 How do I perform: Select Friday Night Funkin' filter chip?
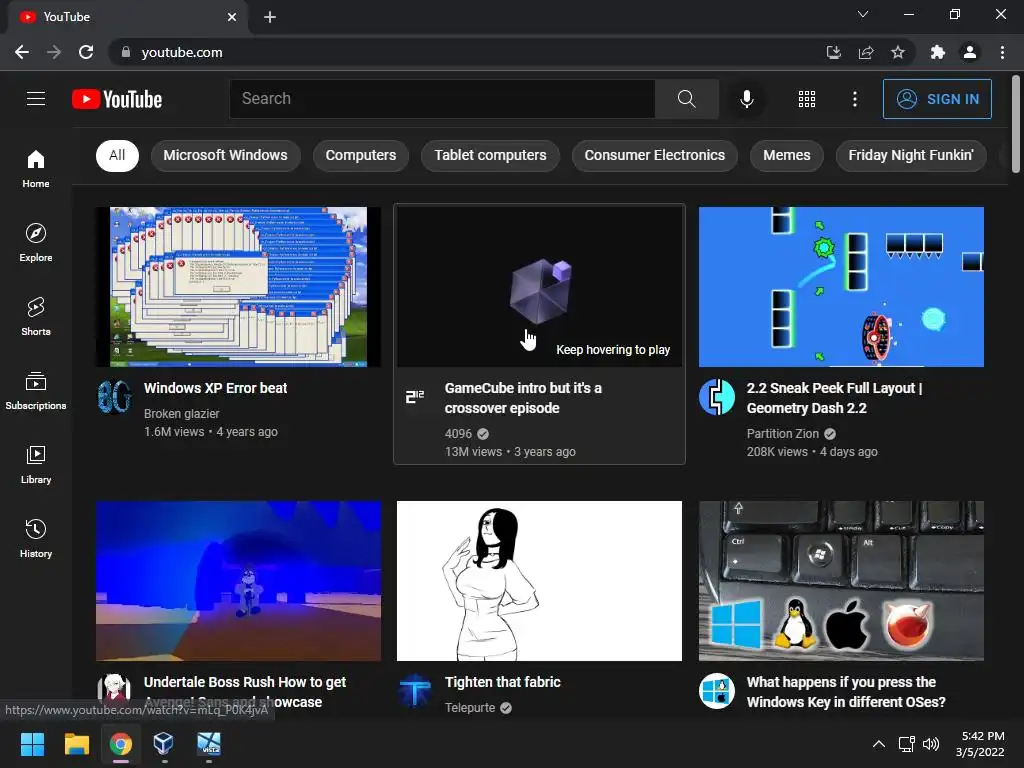tap(911, 155)
